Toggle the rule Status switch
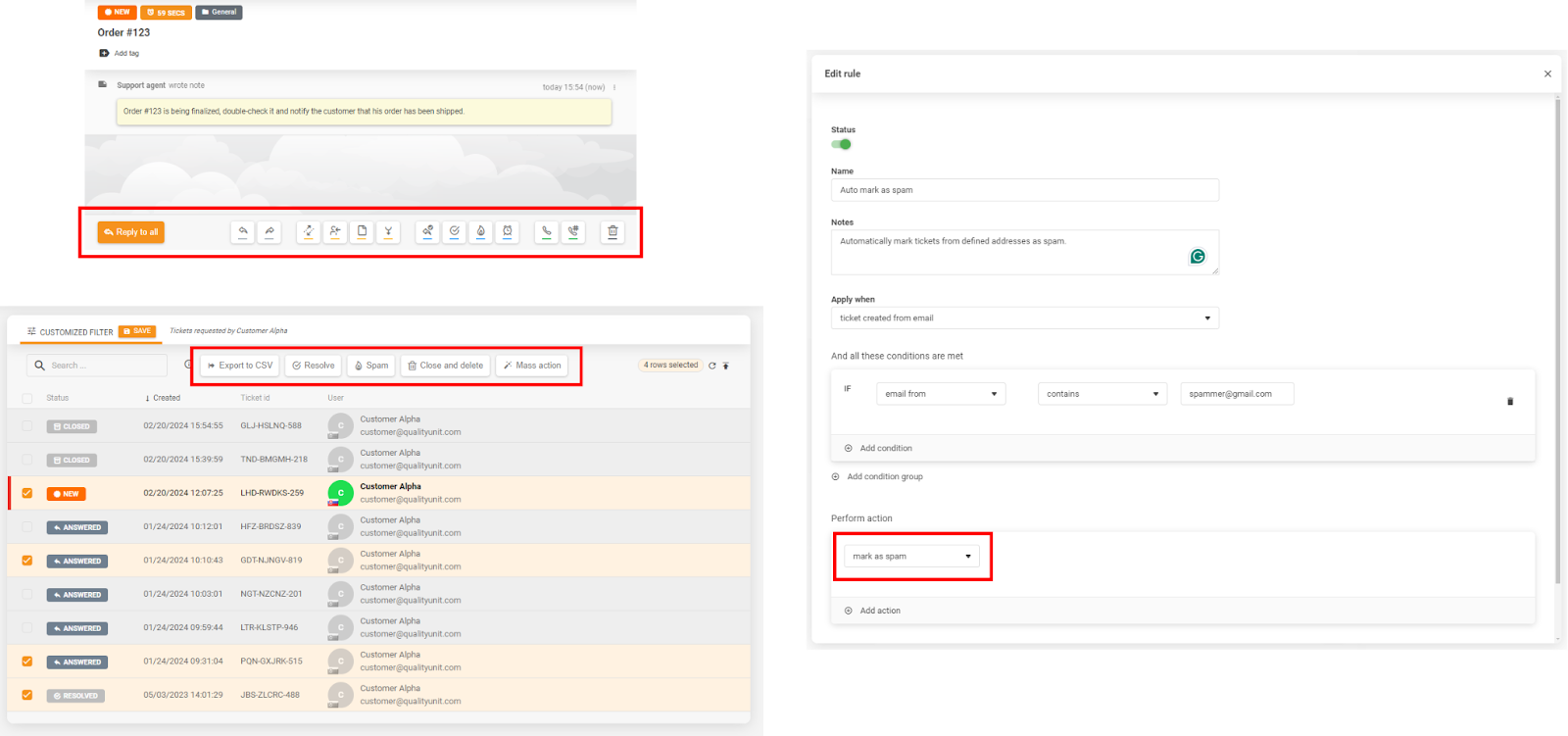This screenshot has width=1568, height=736. point(841,144)
